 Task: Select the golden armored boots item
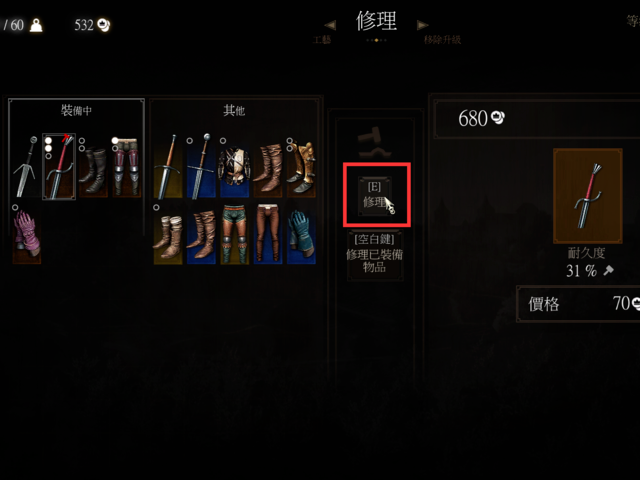tap(301, 167)
